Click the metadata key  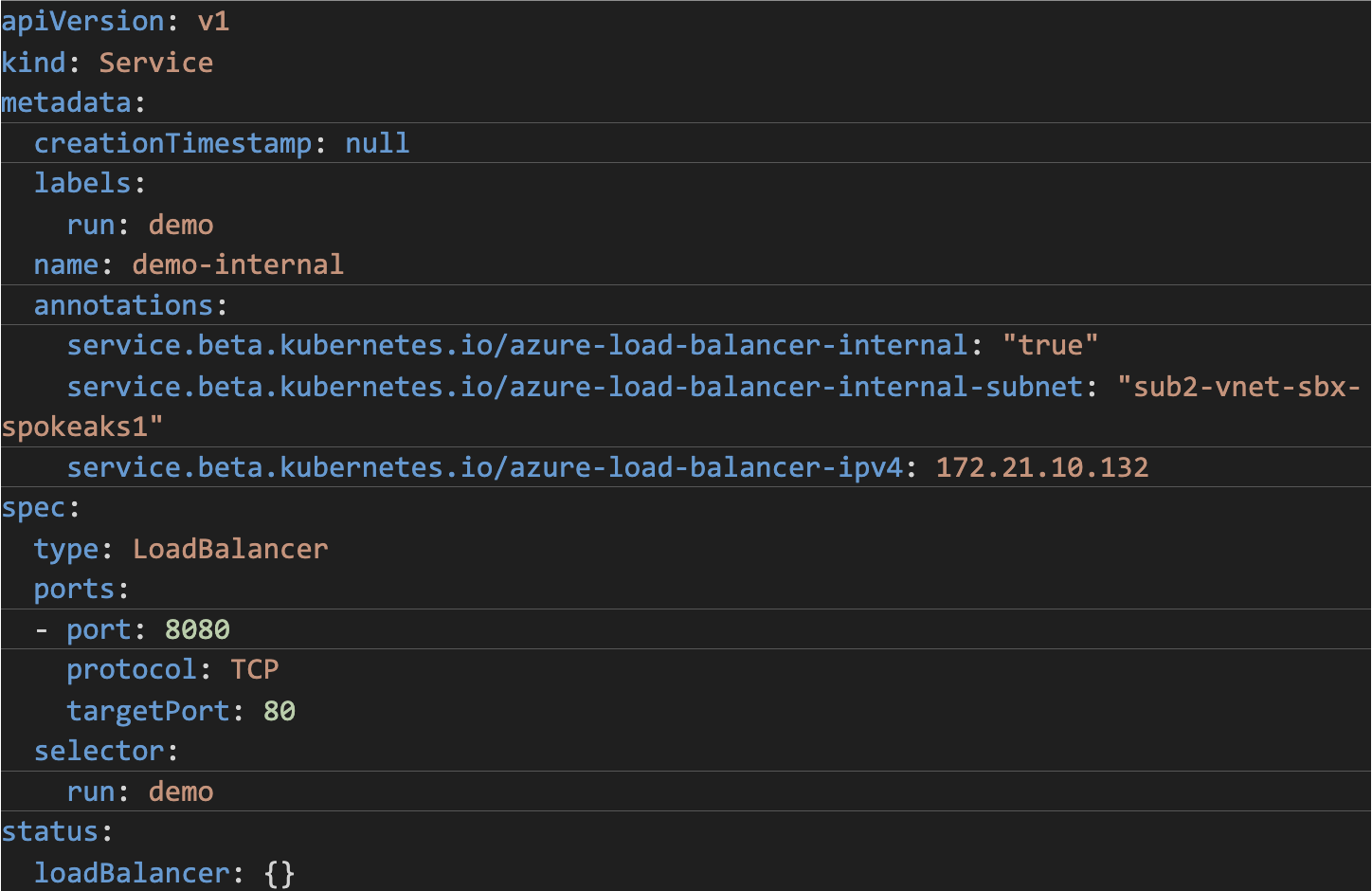click(x=66, y=102)
